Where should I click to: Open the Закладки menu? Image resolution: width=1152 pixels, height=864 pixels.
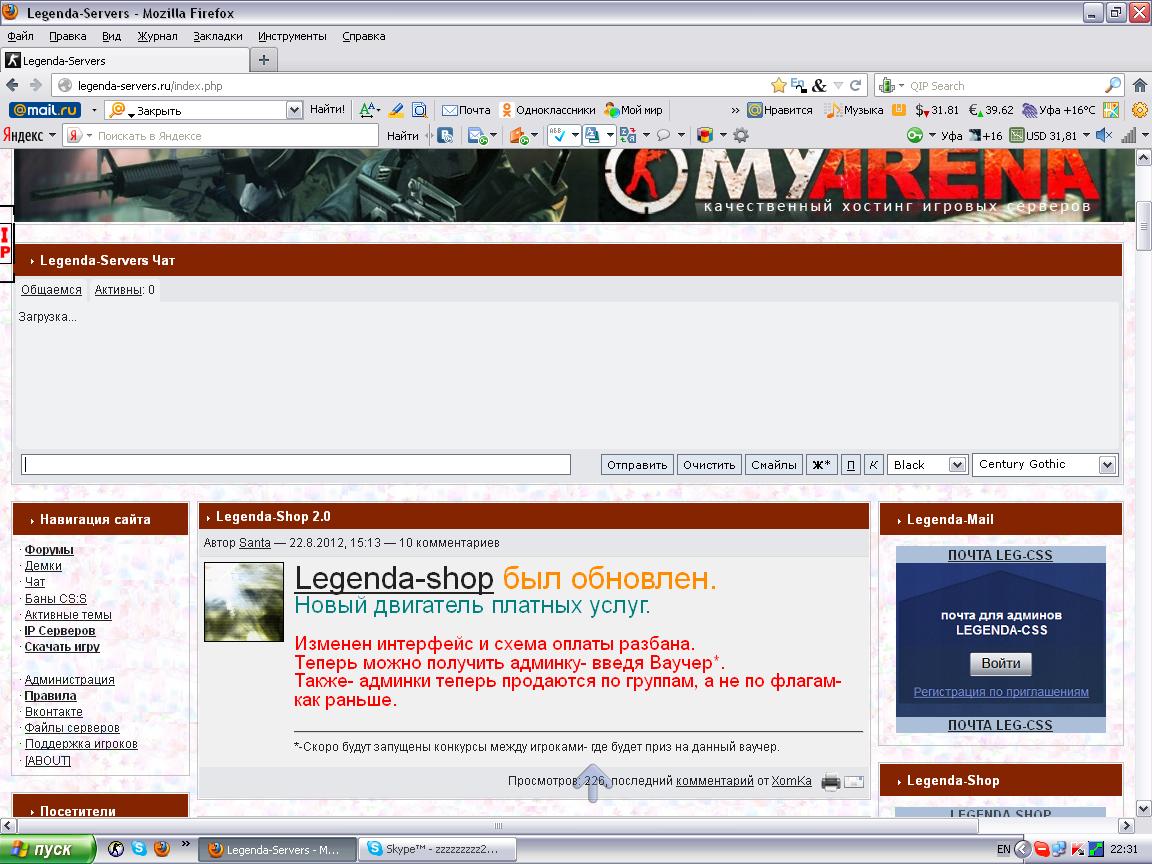click(x=217, y=36)
